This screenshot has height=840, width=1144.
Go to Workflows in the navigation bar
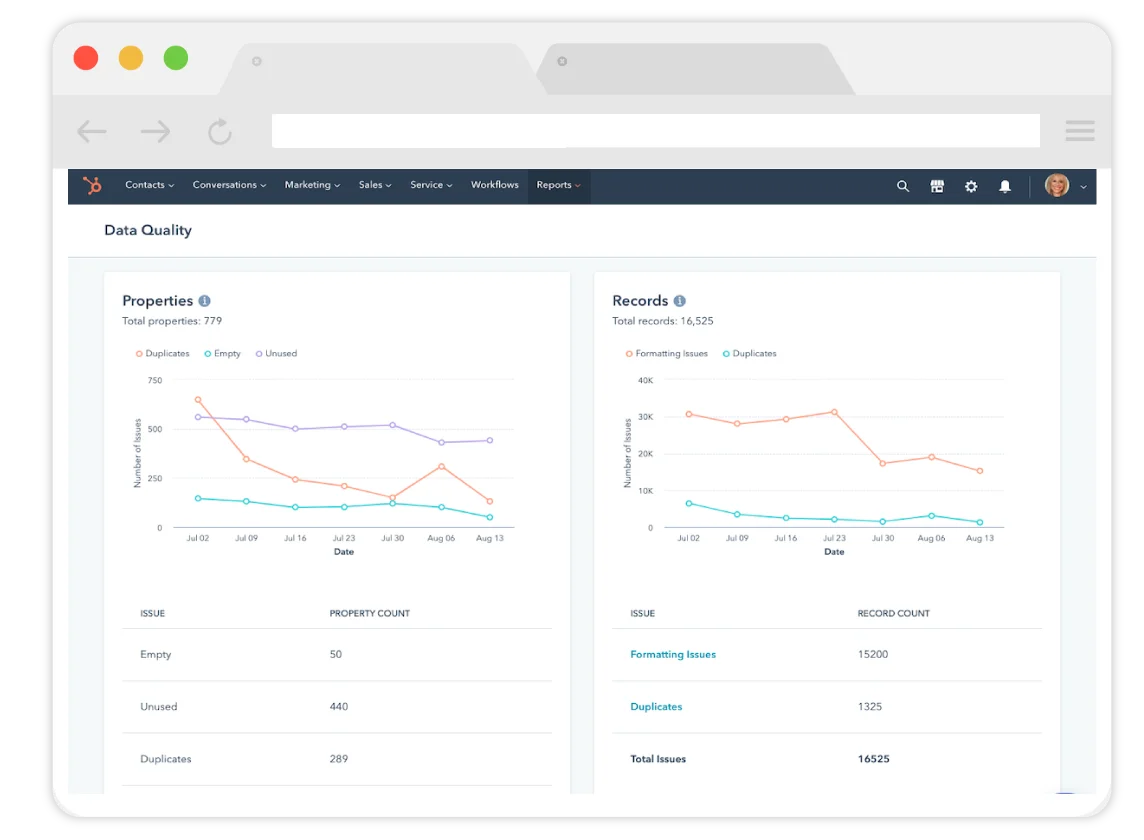495,185
